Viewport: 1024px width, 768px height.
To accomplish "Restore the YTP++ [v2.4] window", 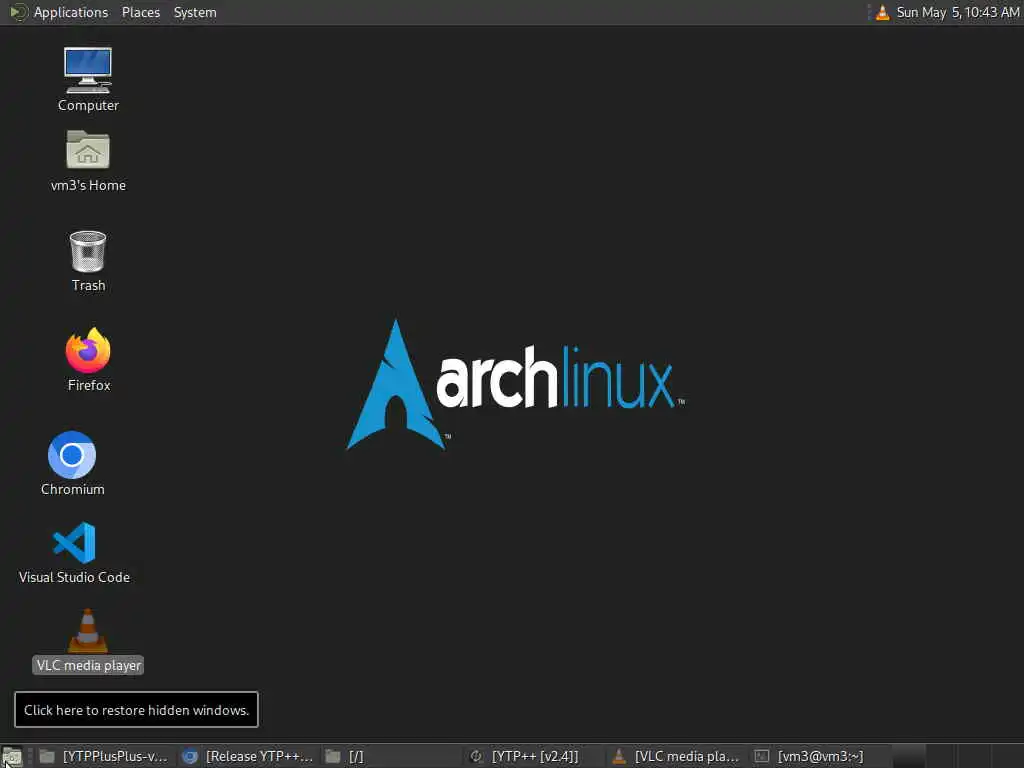I will pos(534,756).
